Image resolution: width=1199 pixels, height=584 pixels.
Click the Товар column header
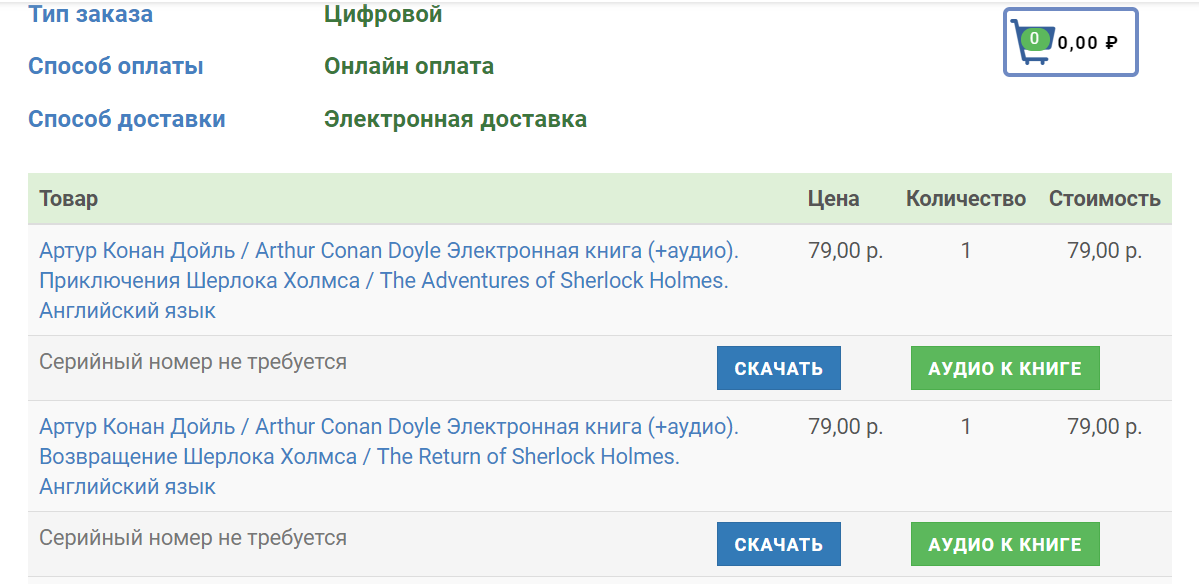[x=69, y=199]
